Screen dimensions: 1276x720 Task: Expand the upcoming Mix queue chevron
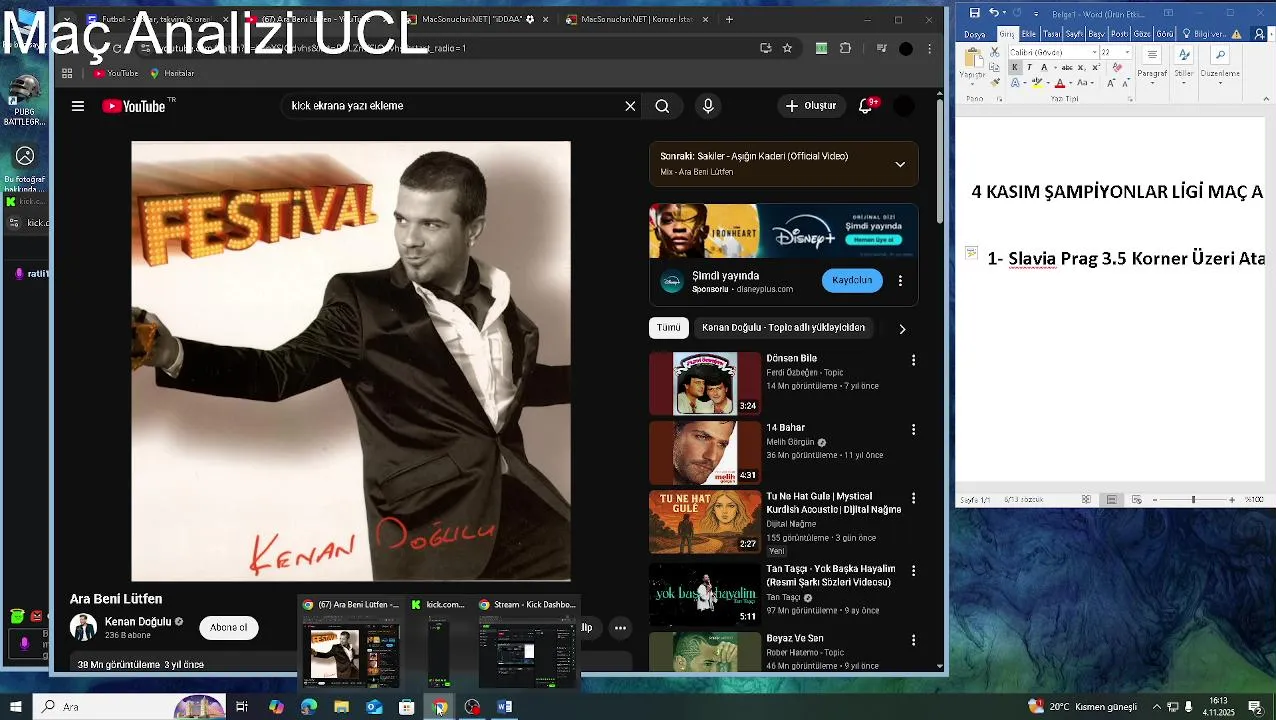tap(900, 164)
